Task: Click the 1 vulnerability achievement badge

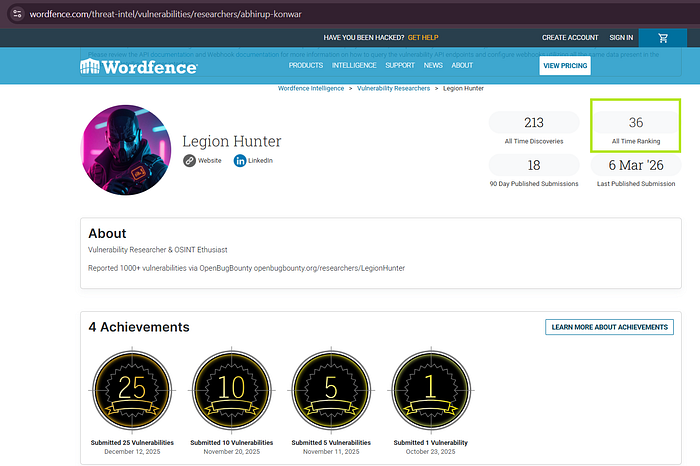Action: click(x=431, y=391)
